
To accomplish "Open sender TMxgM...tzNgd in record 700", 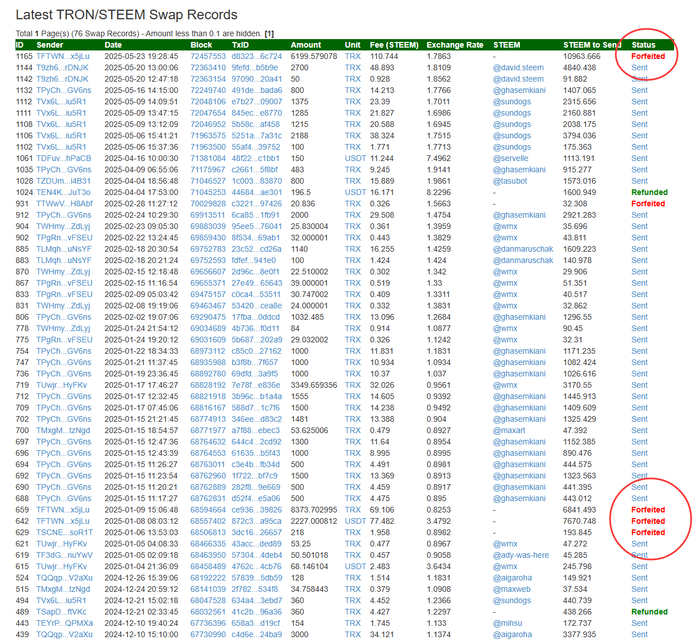I will 63,430.
